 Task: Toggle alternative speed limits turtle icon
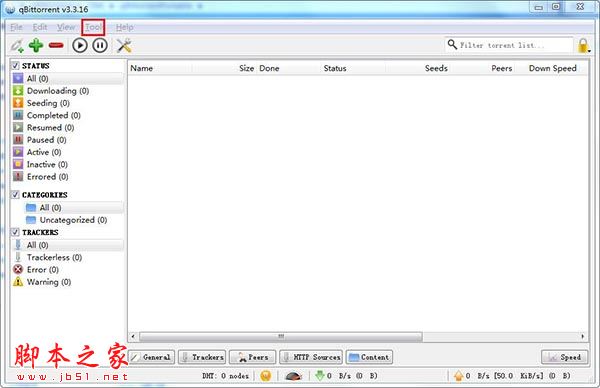pyautogui.click(x=293, y=376)
